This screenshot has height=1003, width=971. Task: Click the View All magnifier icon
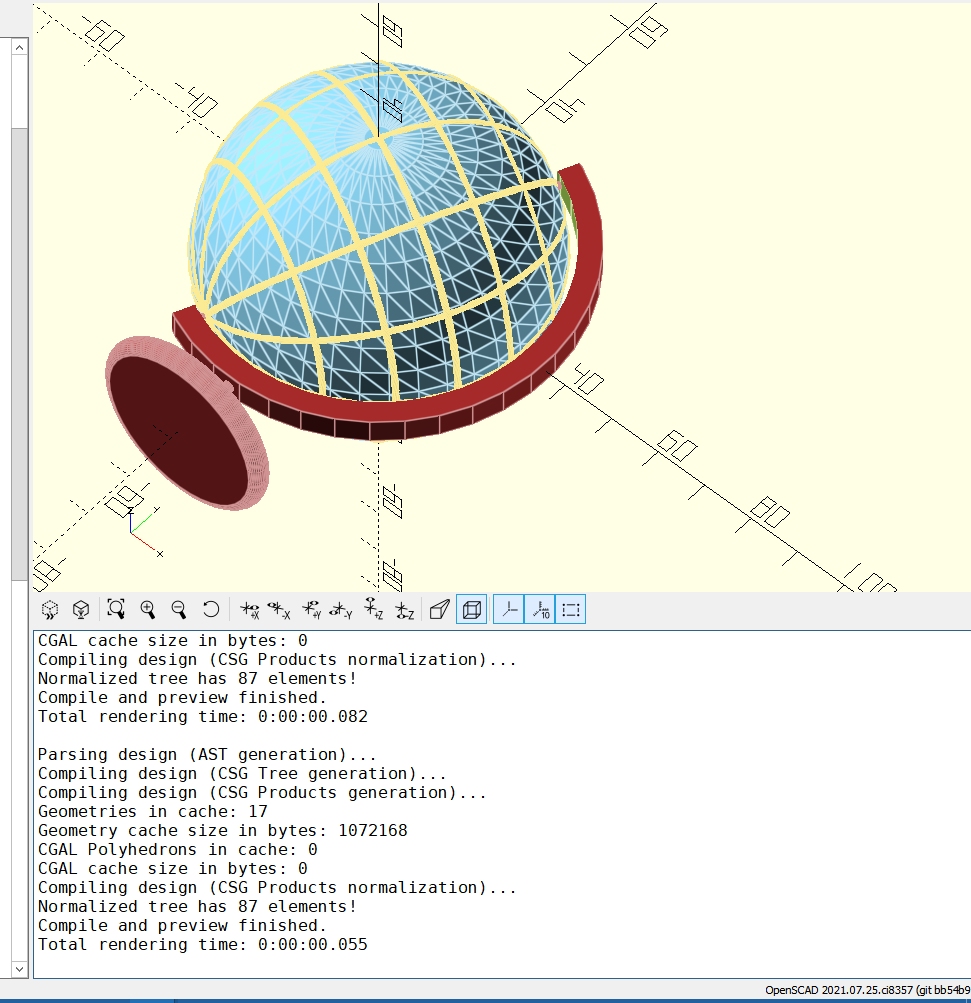click(x=116, y=609)
